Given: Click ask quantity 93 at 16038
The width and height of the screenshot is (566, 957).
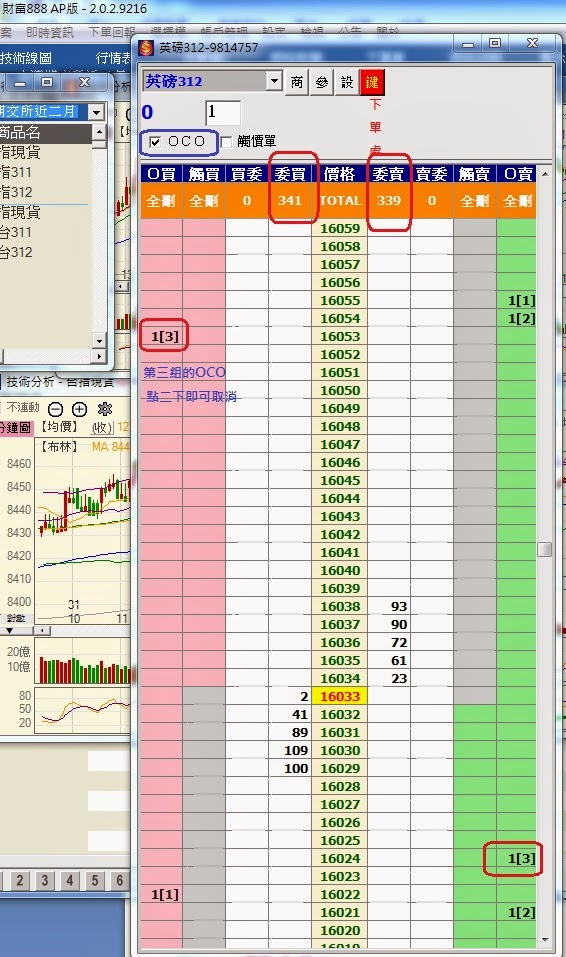Looking at the screenshot, I should (398, 607).
